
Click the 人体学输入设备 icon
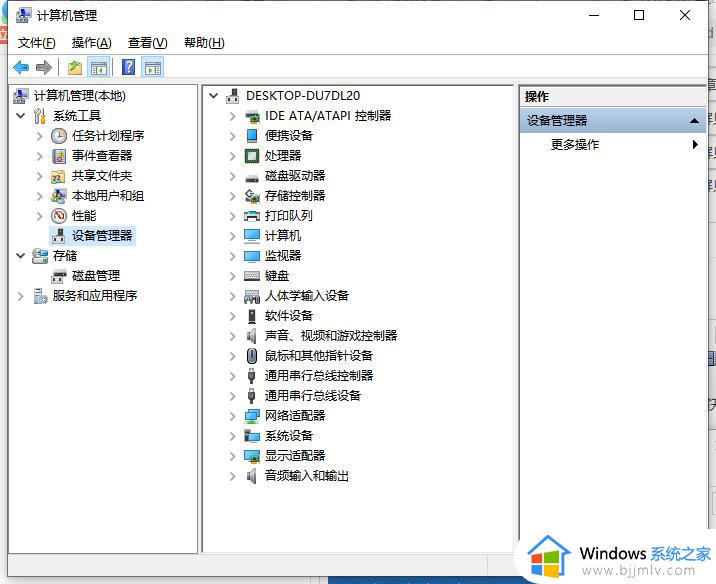[x=252, y=297]
